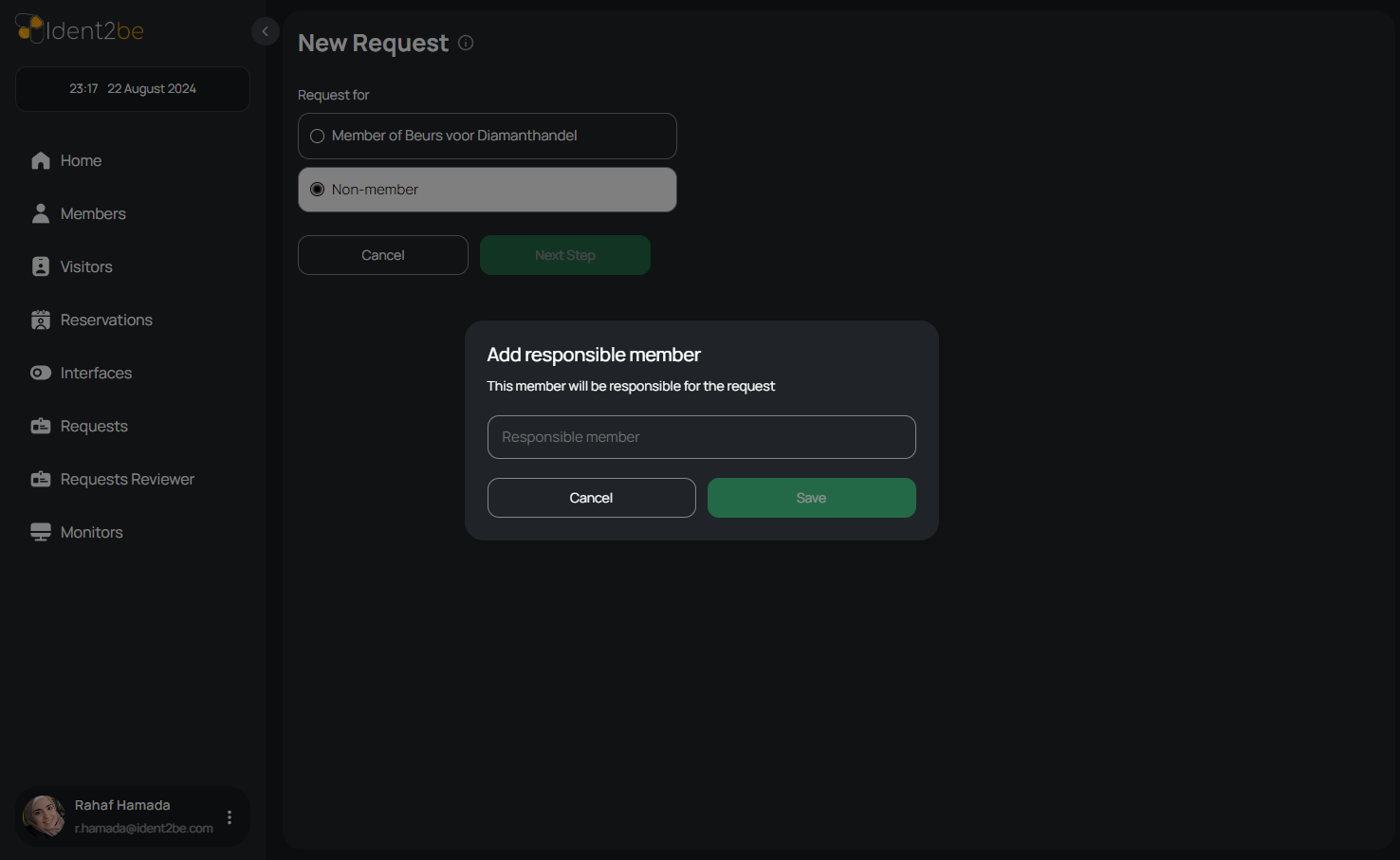
Task: Click the Members person icon
Action: [40, 214]
